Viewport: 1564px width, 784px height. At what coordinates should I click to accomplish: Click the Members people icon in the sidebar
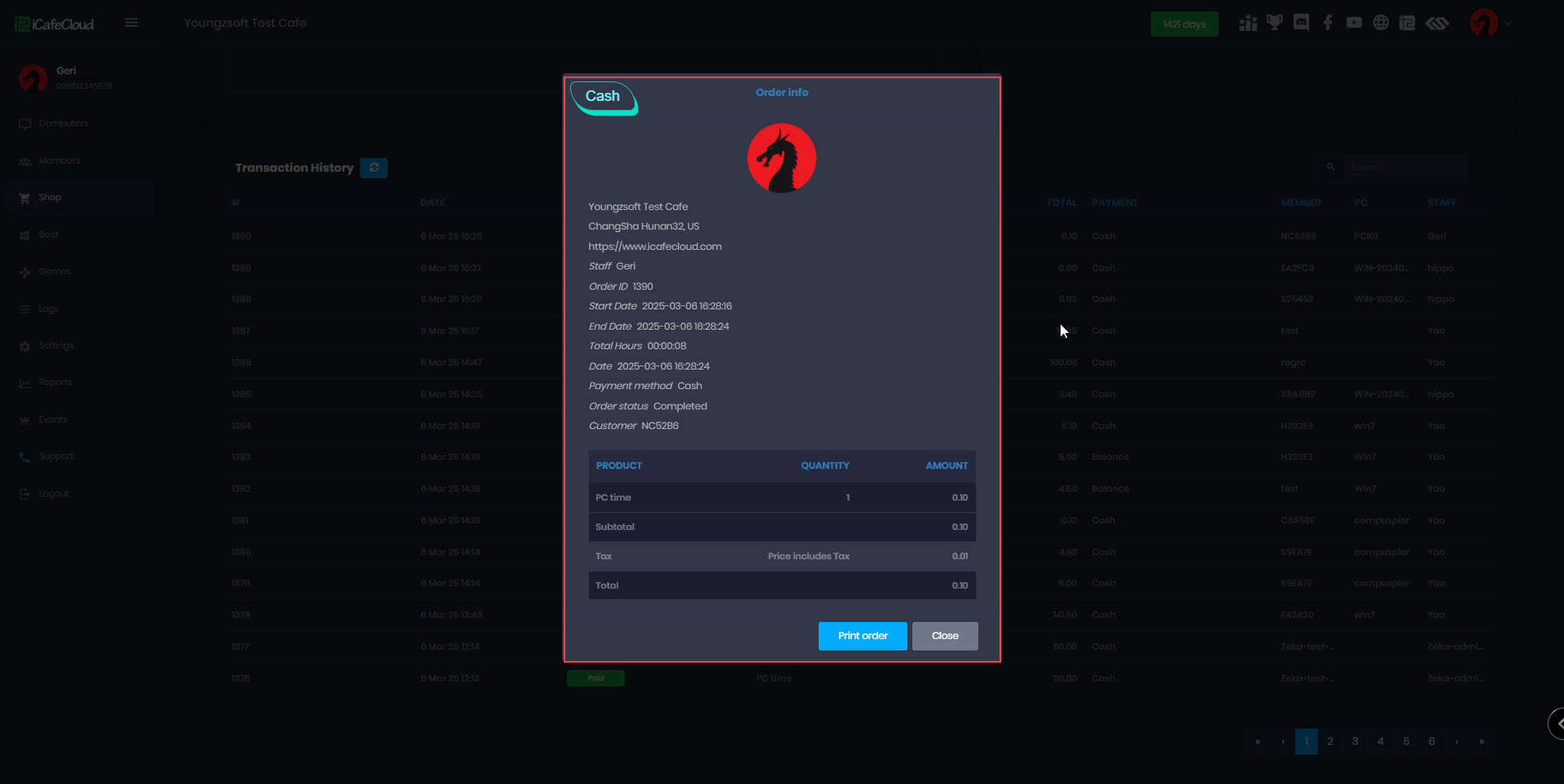tap(24, 161)
